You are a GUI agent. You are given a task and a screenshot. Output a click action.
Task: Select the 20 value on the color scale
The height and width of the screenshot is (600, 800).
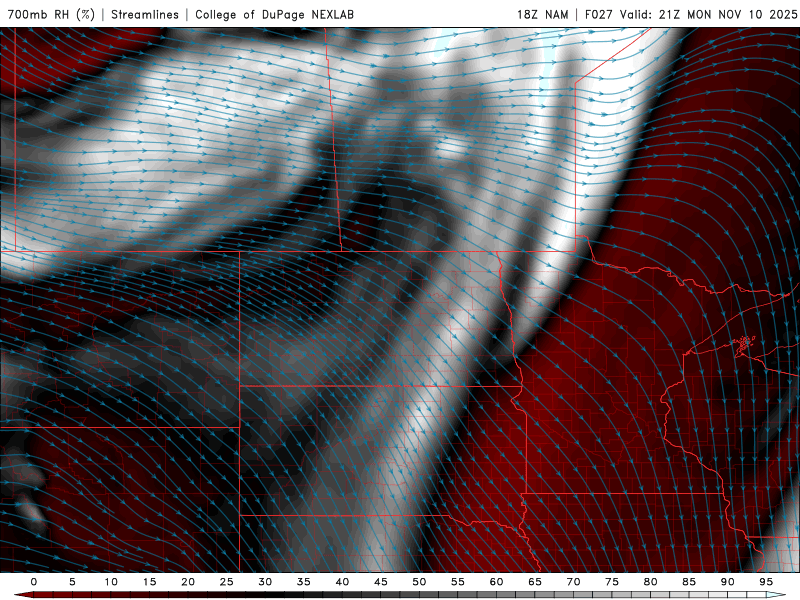click(x=188, y=582)
